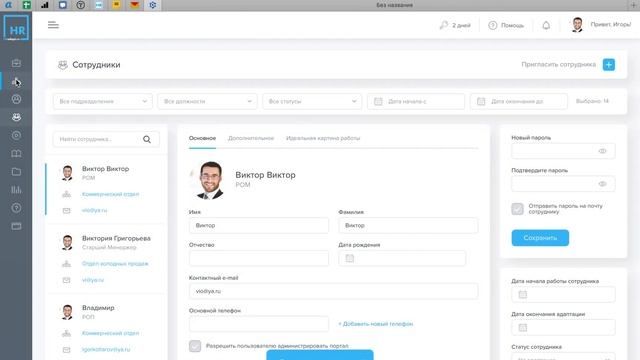Viewport: 640px width, 360px height.
Task: Click the Контактный e-mail field
Action: 333,291
